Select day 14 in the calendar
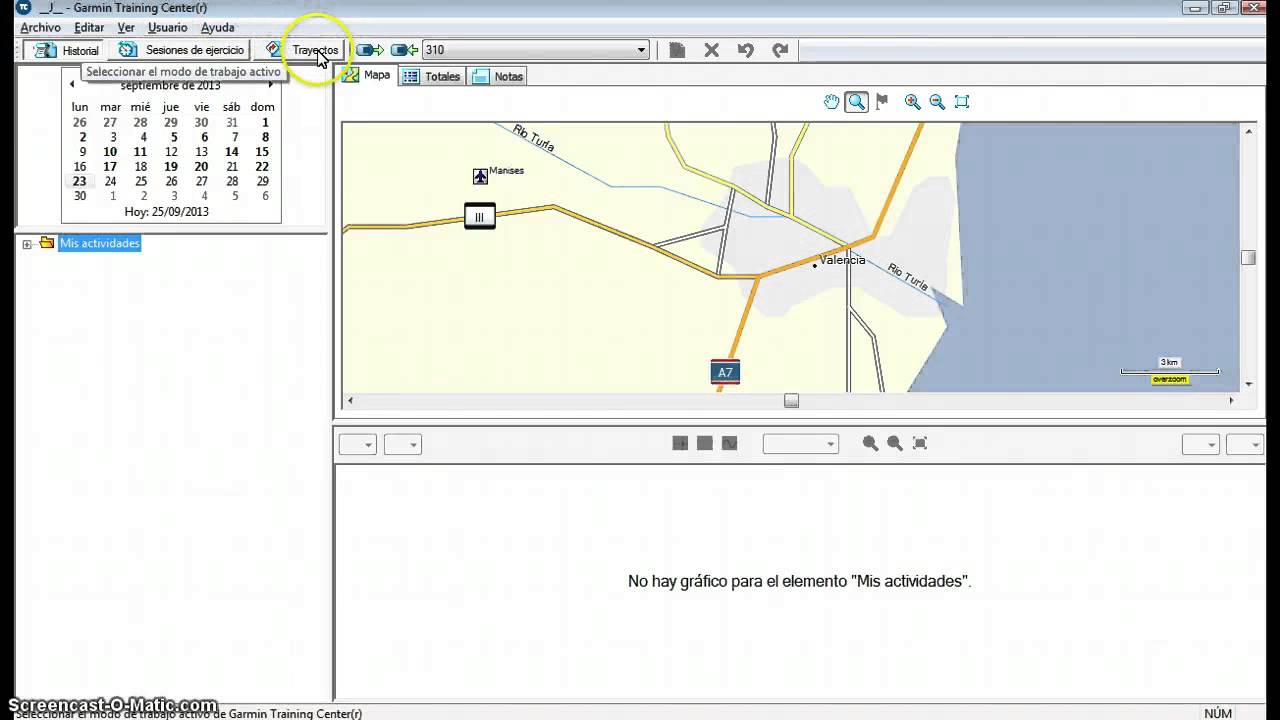 (232, 152)
